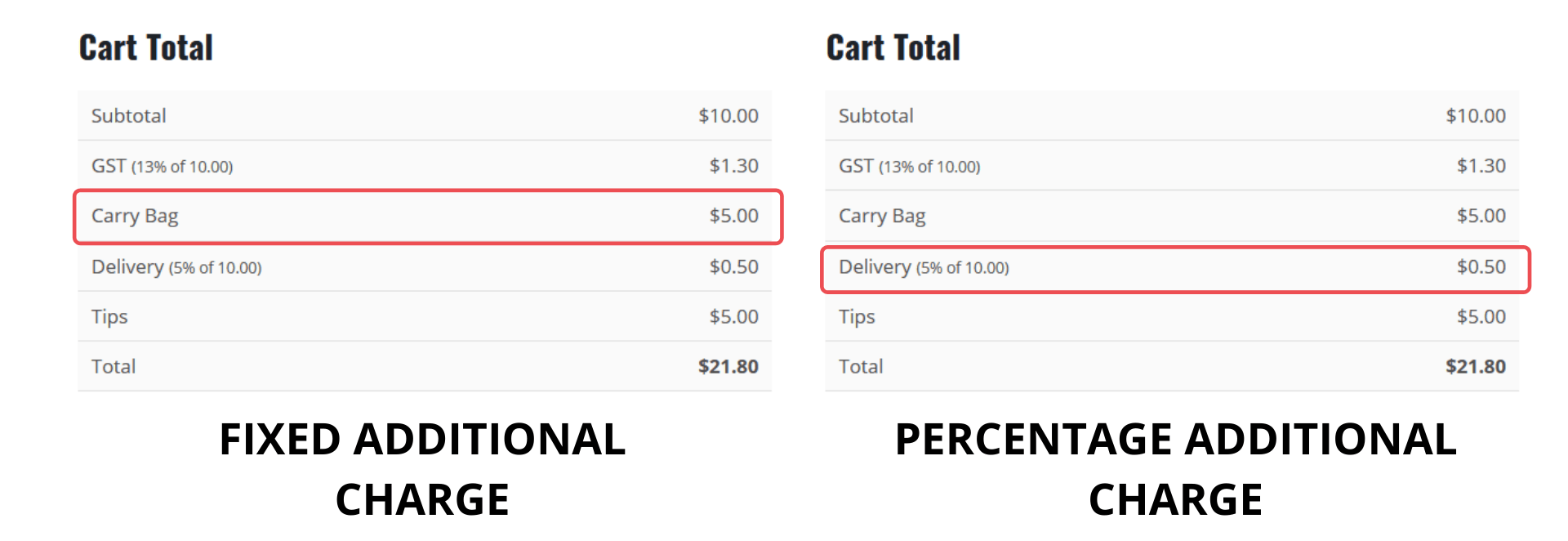This screenshot has width=1568, height=541.
Task: Click the $5.00 Carry Bag amount on left
Action: click(x=733, y=216)
